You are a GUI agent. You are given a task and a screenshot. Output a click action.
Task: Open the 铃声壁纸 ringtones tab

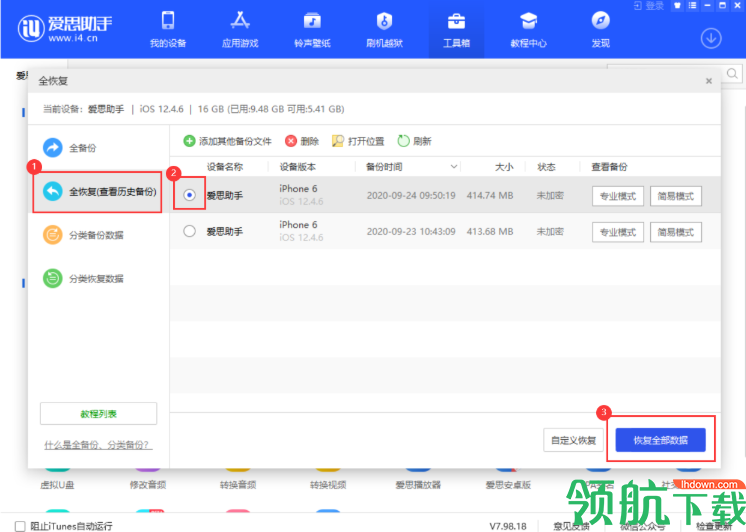pos(312,30)
